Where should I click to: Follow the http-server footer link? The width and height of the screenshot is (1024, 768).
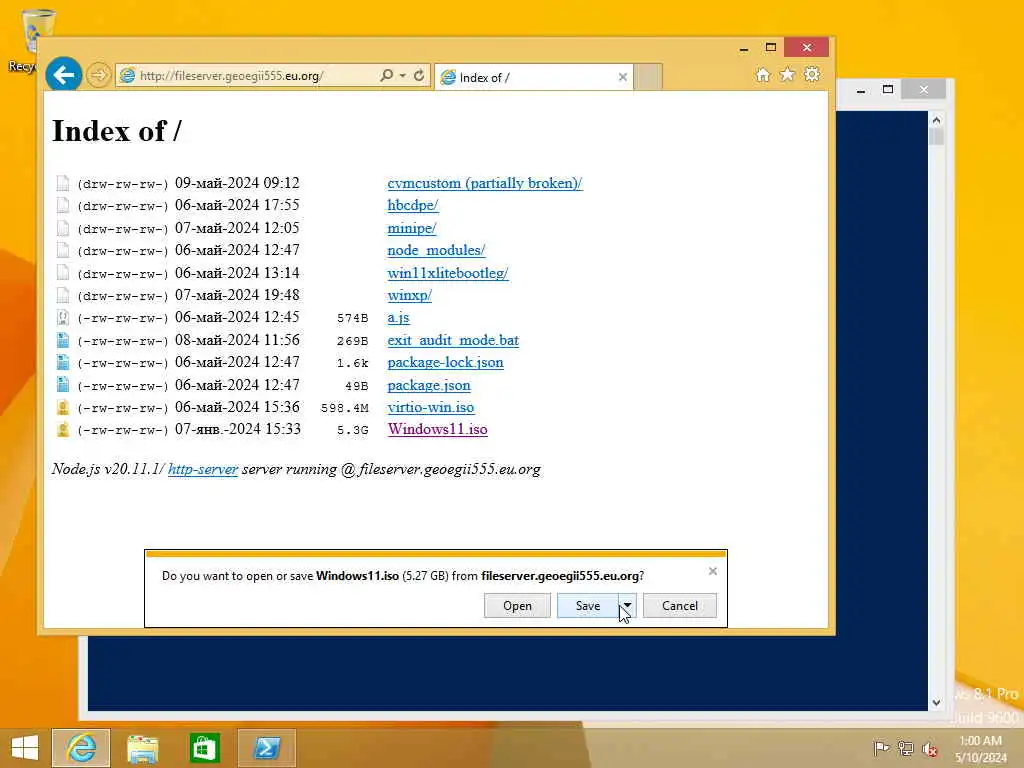point(203,469)
